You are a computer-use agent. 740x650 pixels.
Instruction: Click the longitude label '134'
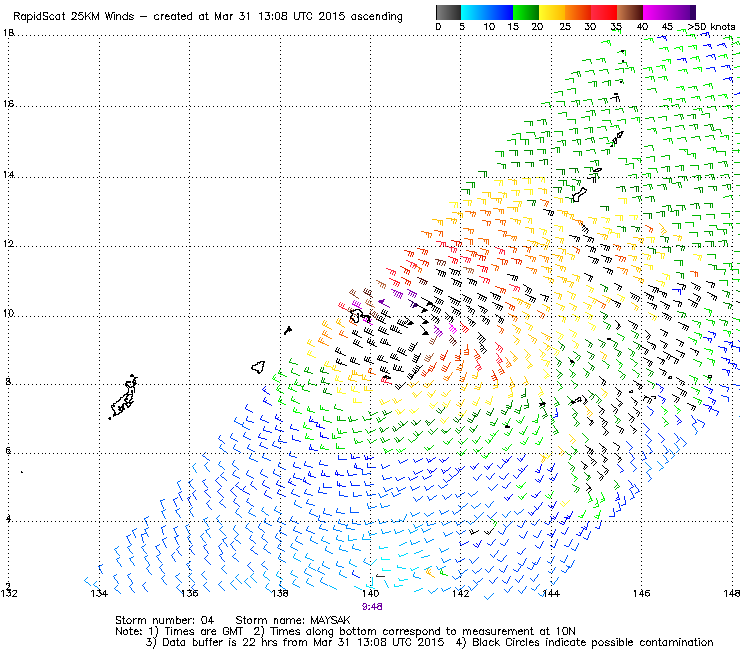point(99,593)
